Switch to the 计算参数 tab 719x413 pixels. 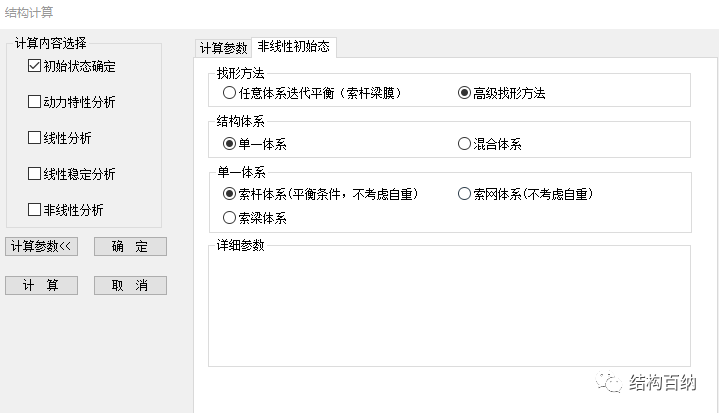223,48
